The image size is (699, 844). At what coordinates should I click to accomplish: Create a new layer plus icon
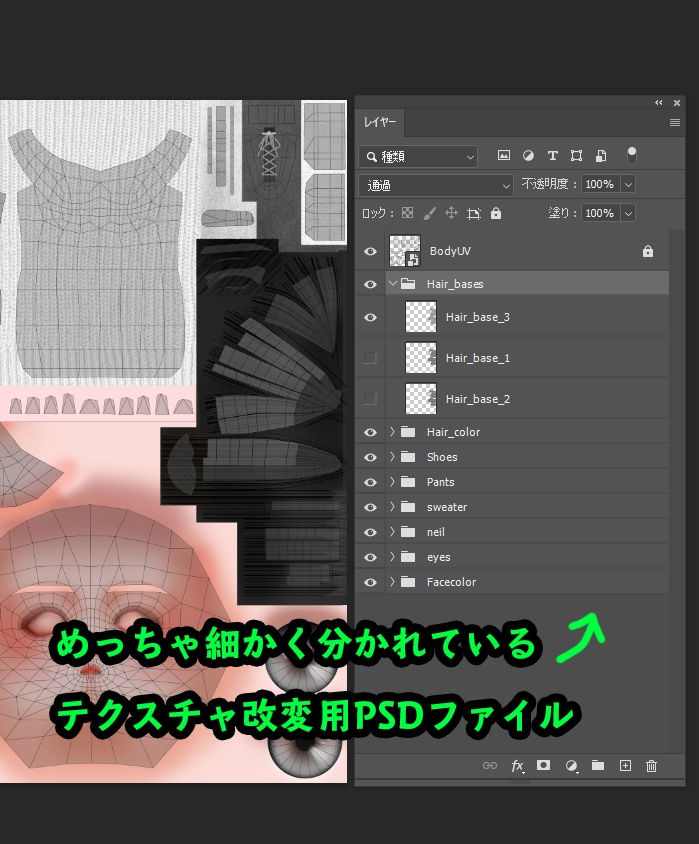[x=625, y=765]
